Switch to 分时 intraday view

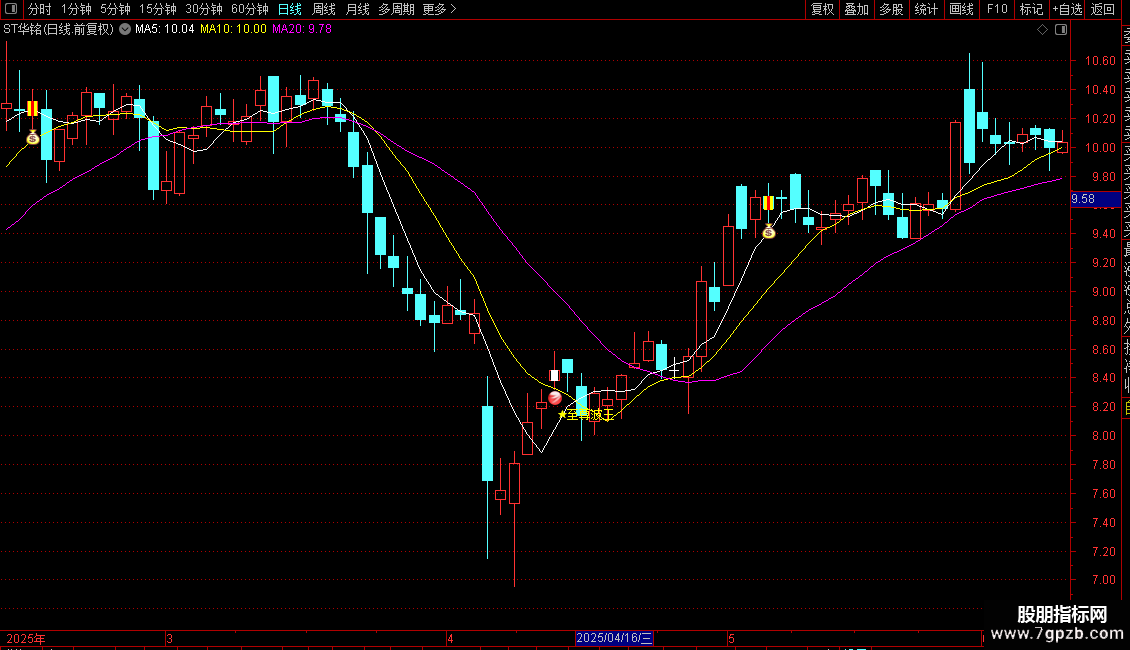[x=39, y=9]
